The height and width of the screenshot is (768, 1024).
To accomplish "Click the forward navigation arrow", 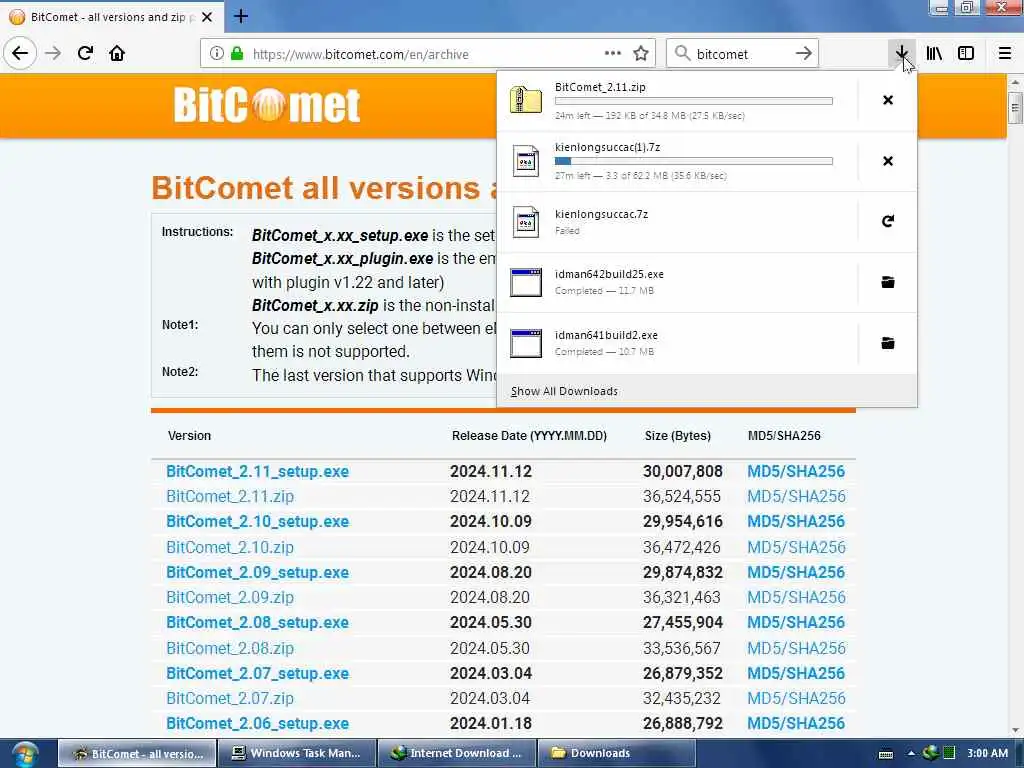I will coord(53,54).
